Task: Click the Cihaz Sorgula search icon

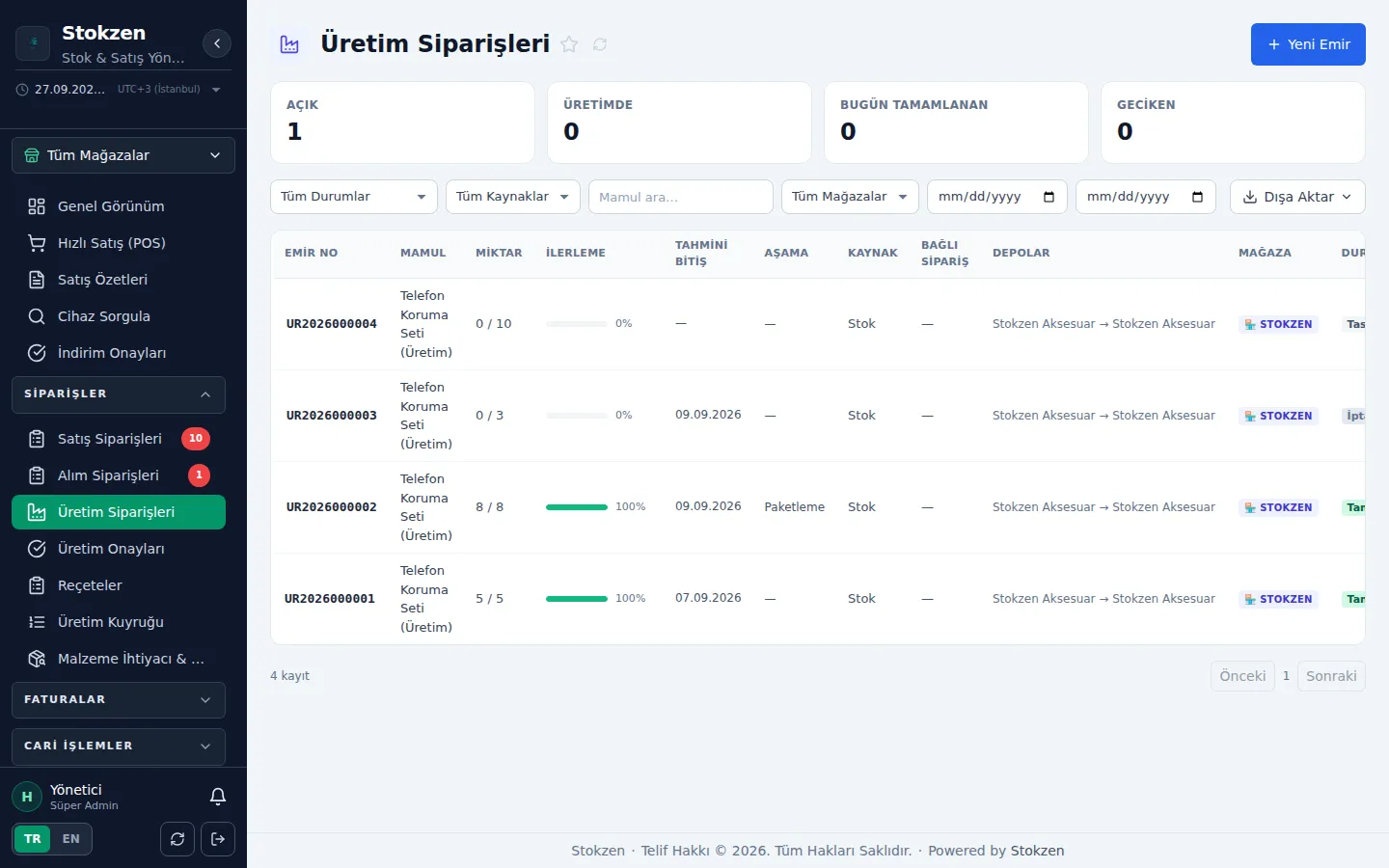Action: [x=37, y=316]
